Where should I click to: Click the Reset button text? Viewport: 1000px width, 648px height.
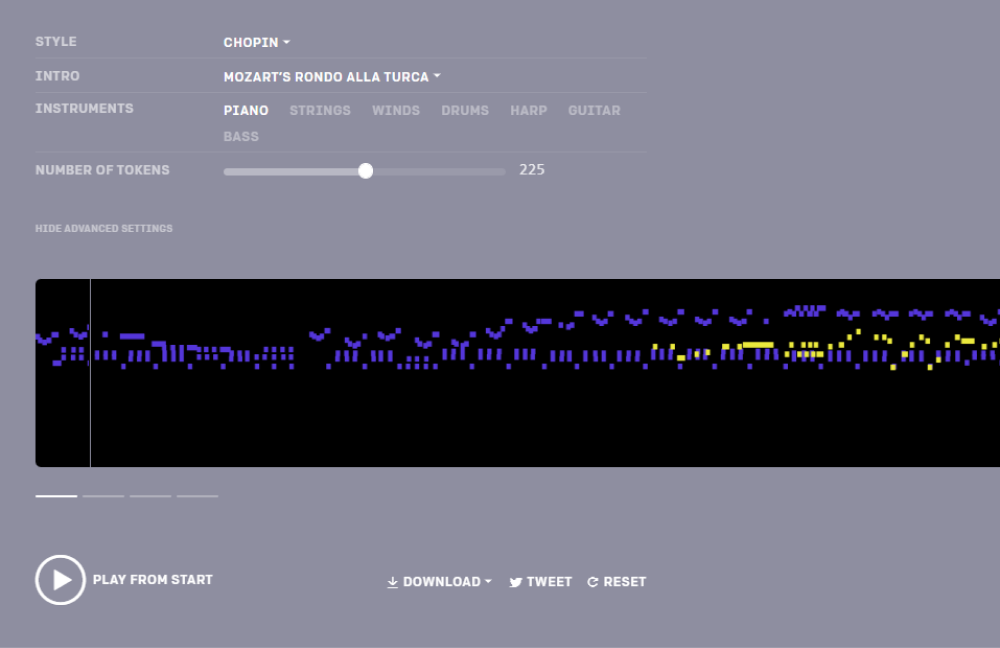(624, 582)
